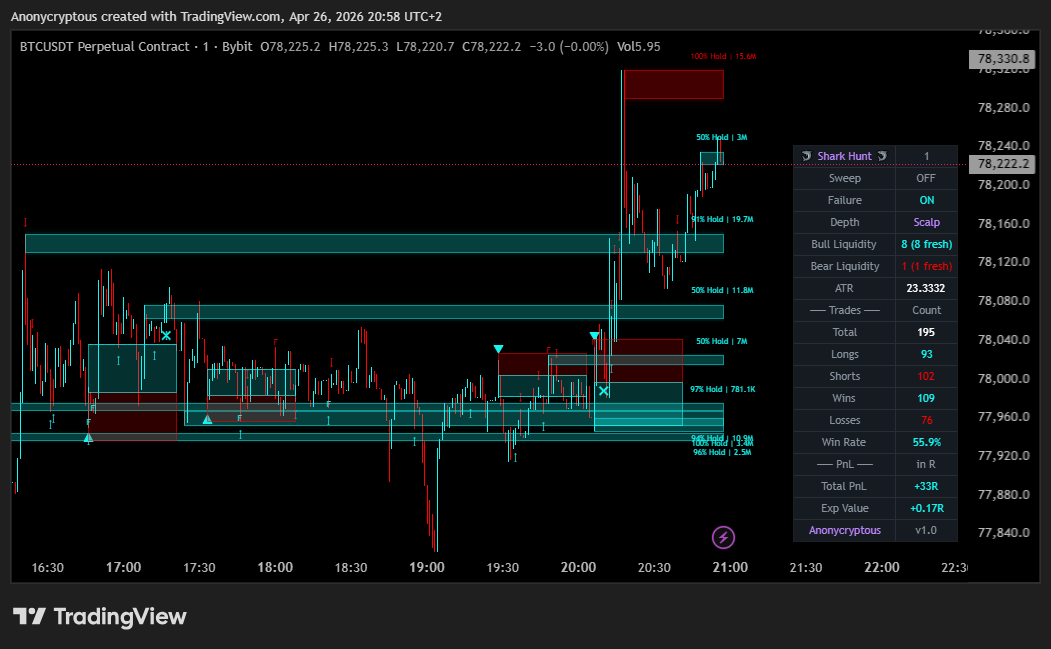
Task: Click the '50% Hold | 3M' zone label
Action: [x=721, y=137]
